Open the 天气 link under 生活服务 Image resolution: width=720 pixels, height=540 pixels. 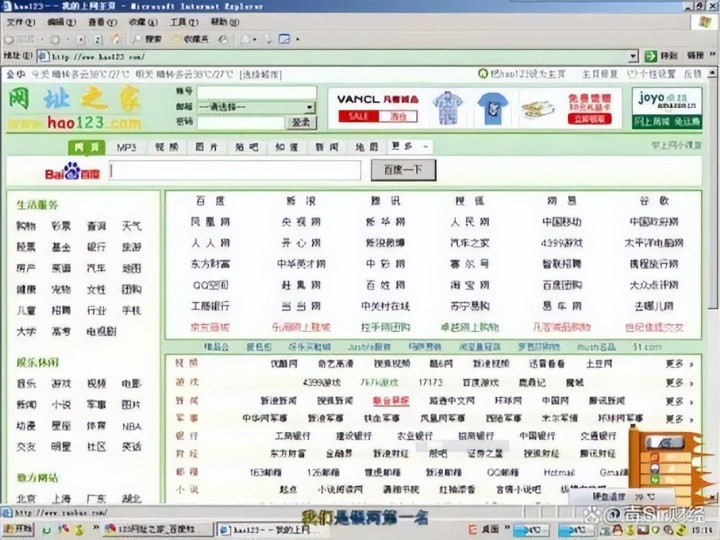(x=131, y=226)
